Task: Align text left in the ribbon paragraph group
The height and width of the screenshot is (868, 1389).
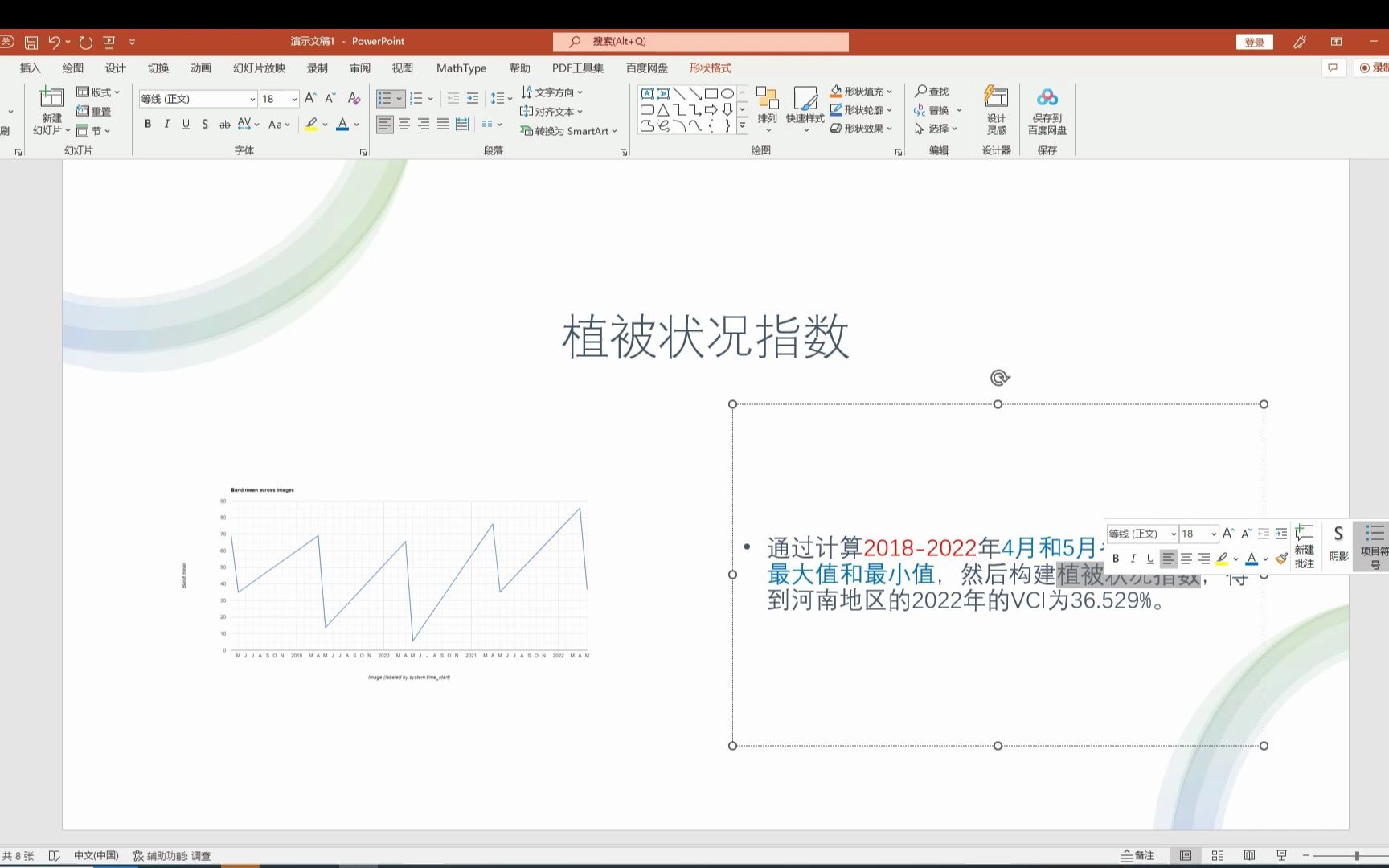Action: click(385, 124)
